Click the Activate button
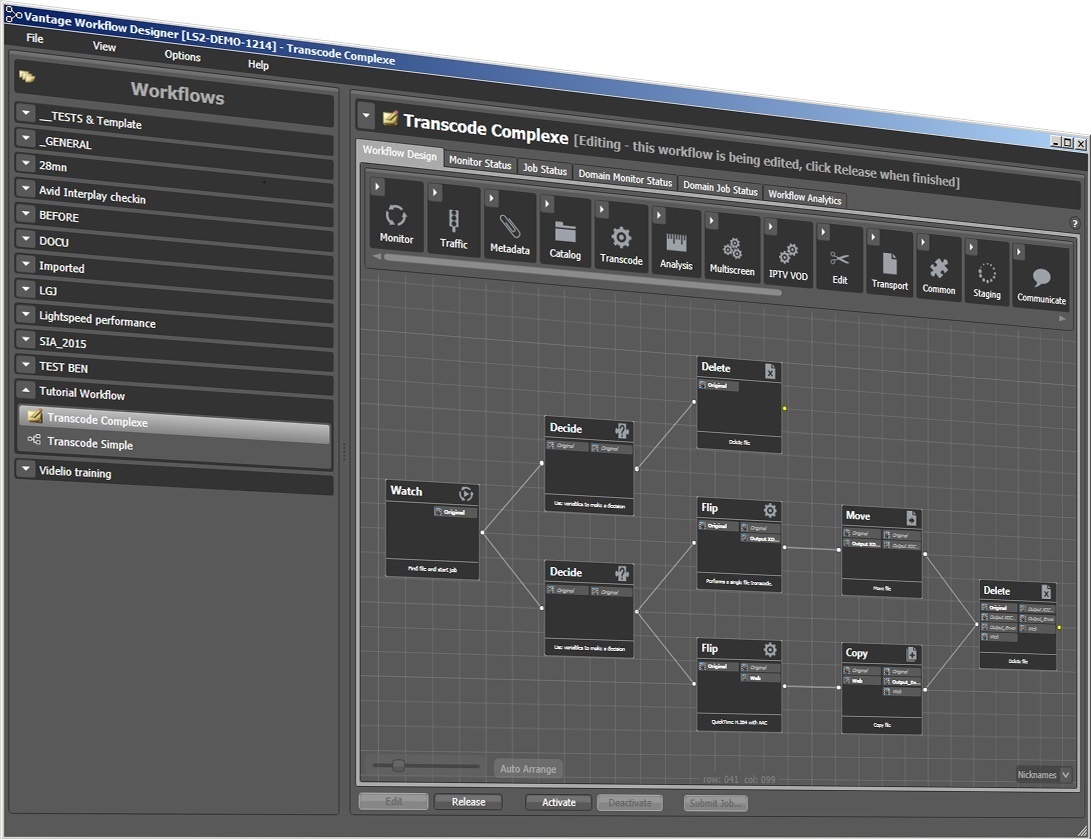The height and width of the screenshot is (839, 1091). pyautogui.click(x=559, y=802)
